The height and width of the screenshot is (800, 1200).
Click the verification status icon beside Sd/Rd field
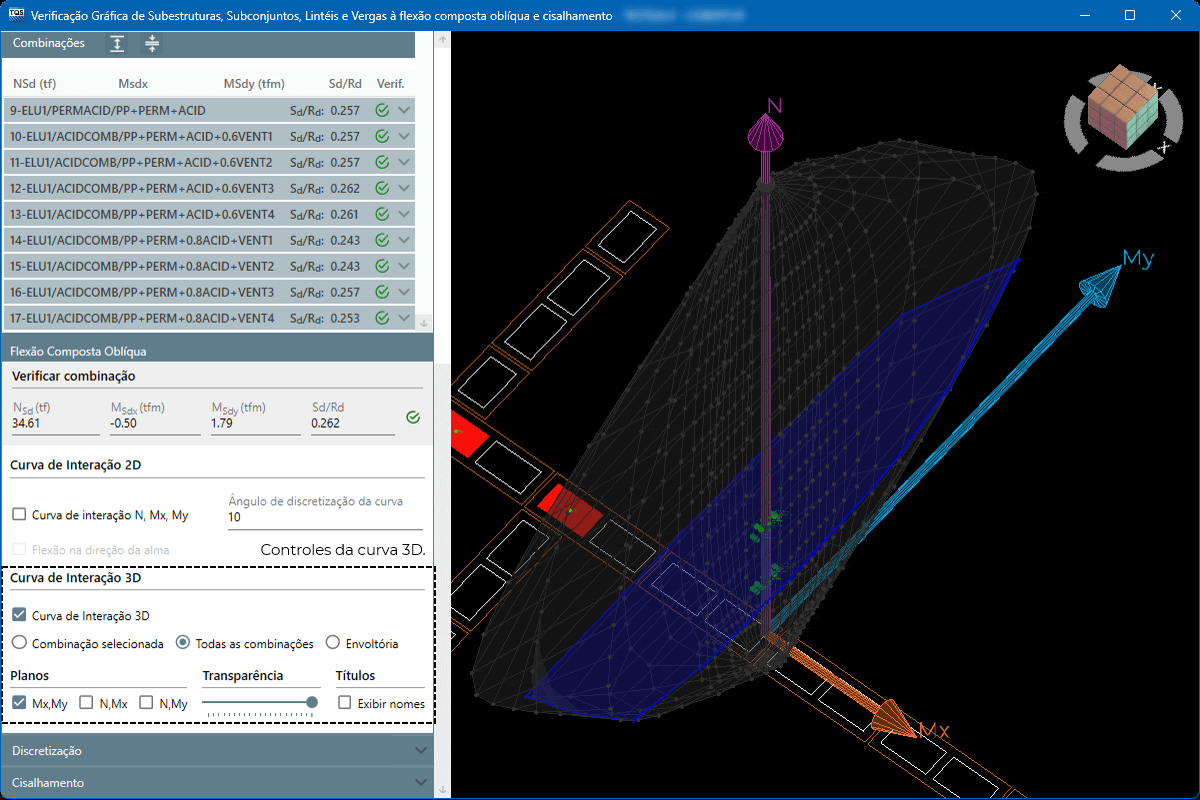(413, 417)
